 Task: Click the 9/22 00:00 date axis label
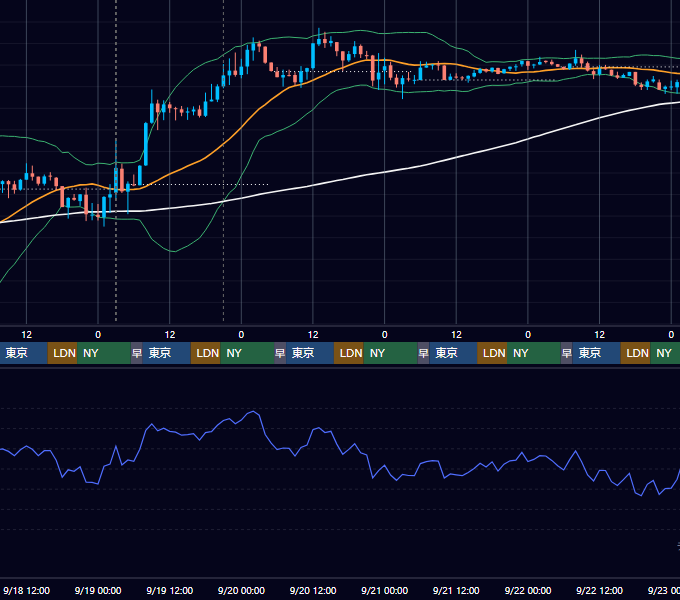pos(528,590)
